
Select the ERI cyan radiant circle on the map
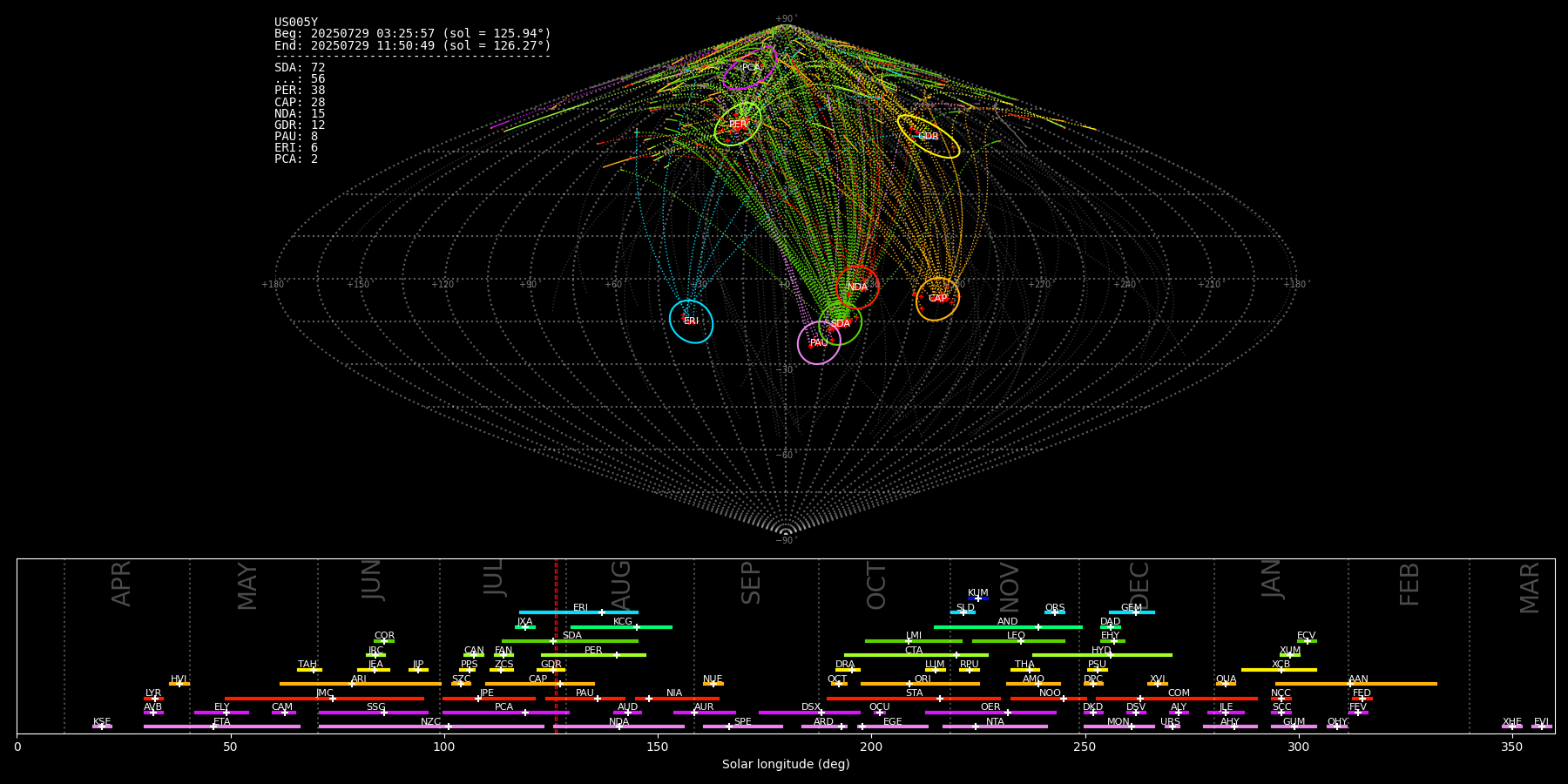coord(691,321)
